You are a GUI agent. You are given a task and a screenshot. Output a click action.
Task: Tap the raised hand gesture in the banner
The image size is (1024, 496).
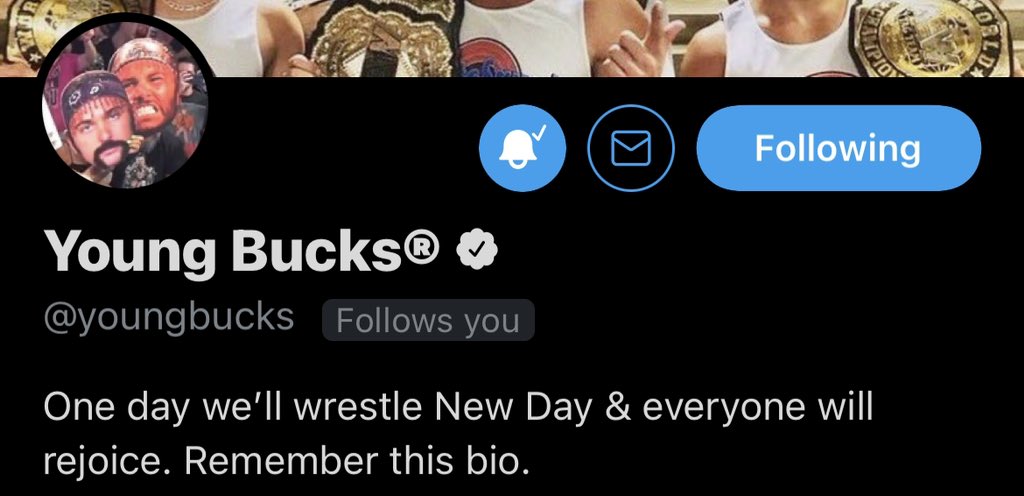click(637, 40)
